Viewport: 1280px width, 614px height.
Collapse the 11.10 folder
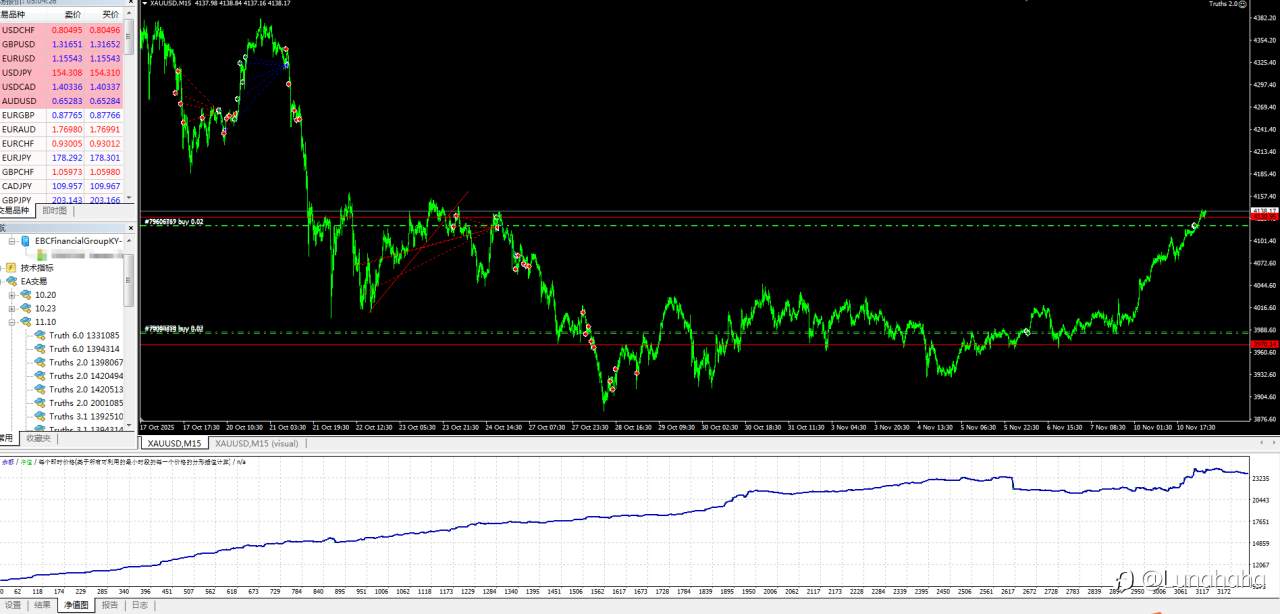[13, 322]
